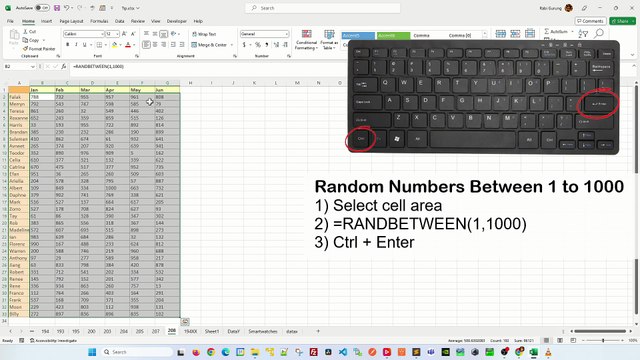Click the Cut scissors icon
The height and width of the screenshot is (360, 640).
(x=26, y=31)
